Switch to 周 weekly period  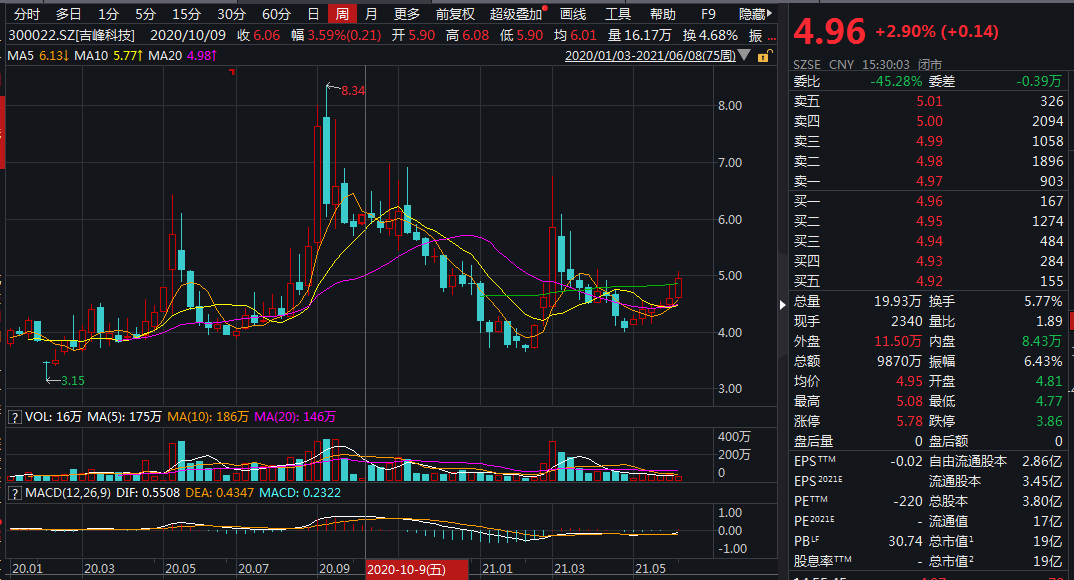tap(342, 14)
